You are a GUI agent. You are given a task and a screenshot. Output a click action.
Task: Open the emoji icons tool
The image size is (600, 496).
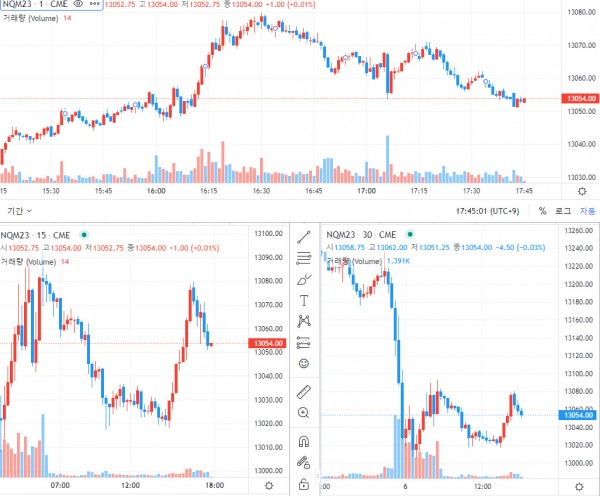(x=304, y=363)
